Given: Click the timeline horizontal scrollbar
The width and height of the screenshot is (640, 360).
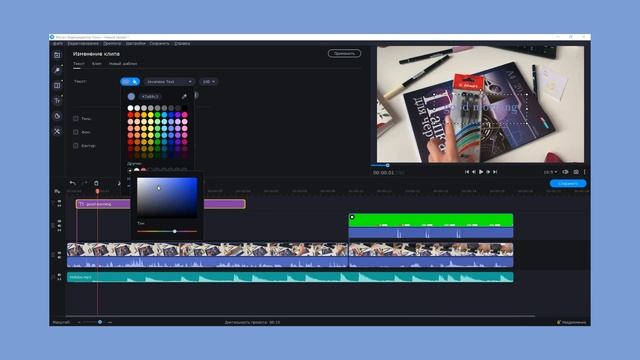Looking at the screenshot, I should coord(300,316).
